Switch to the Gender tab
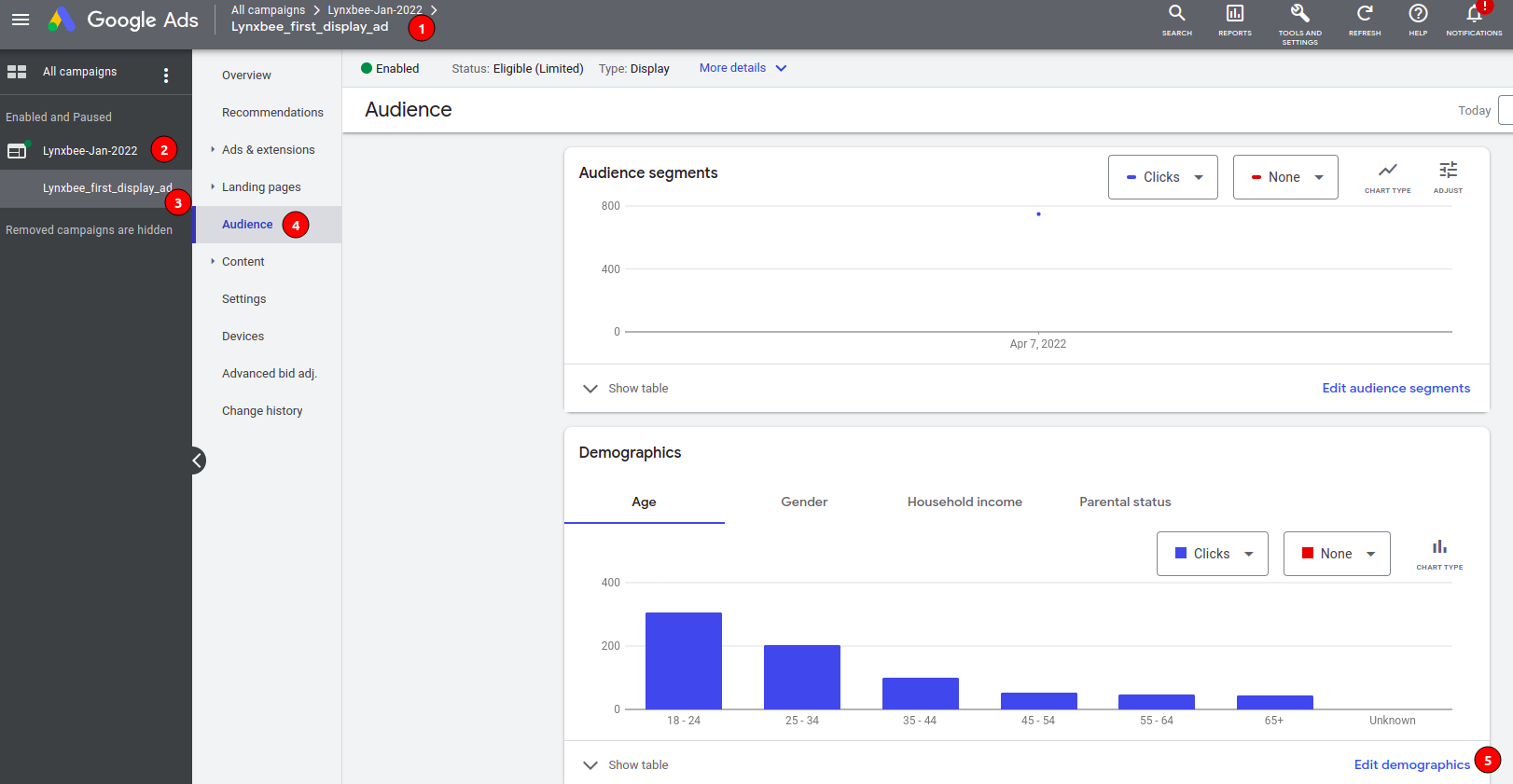This screenshot has height=784, width=1513. pos(804,502)
